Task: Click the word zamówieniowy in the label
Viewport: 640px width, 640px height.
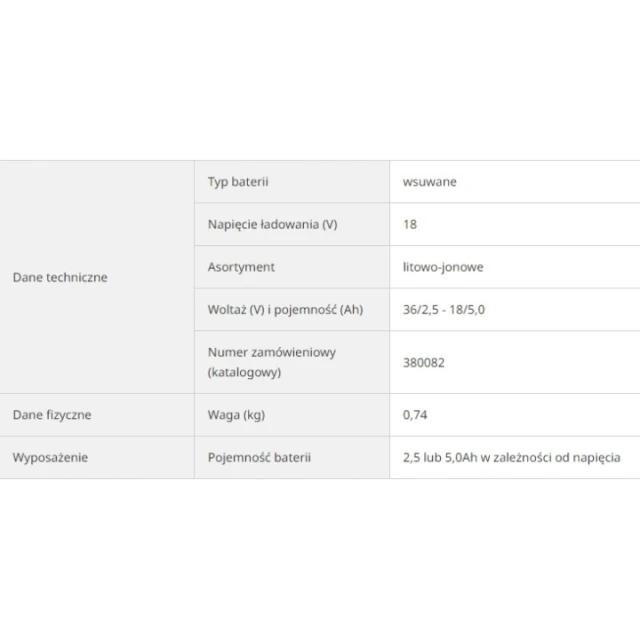Action: click(x=294, y=352)
